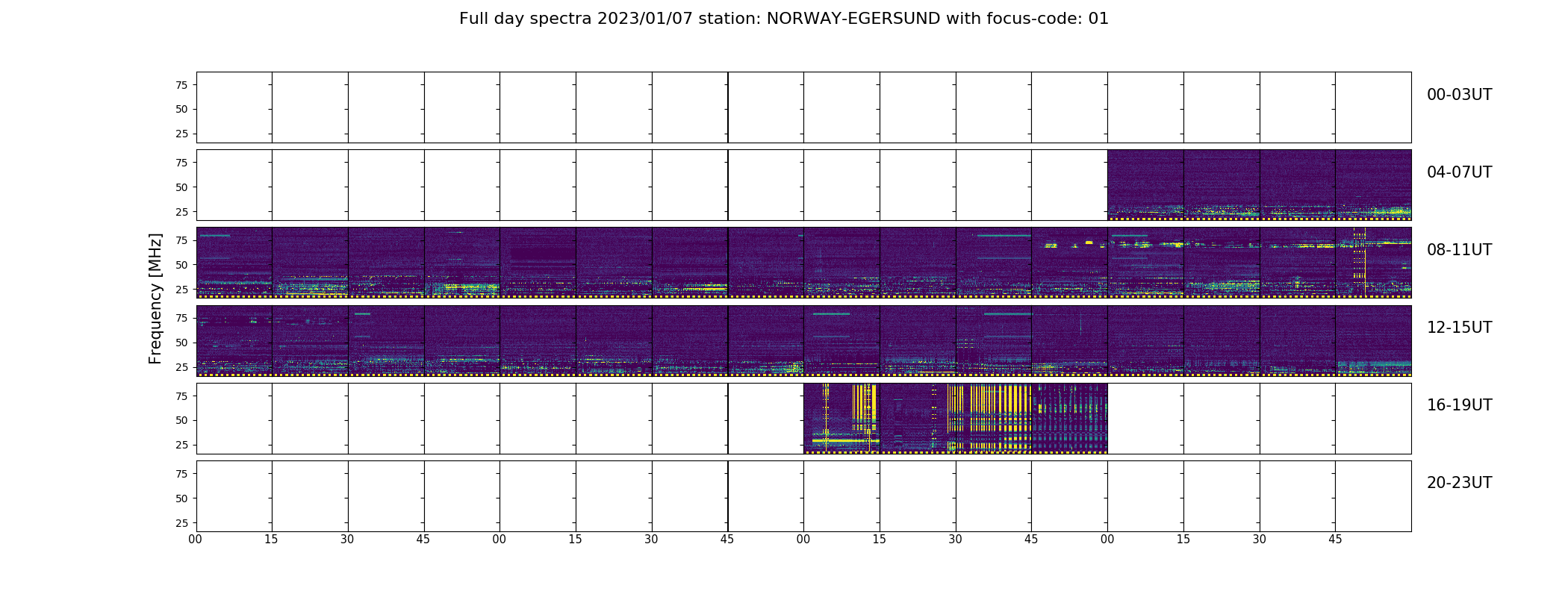This screenshot has width=1568, height=597.
Task: Click the spectrogram data block in 04-07UT row
Action: tap(1259, 185)
